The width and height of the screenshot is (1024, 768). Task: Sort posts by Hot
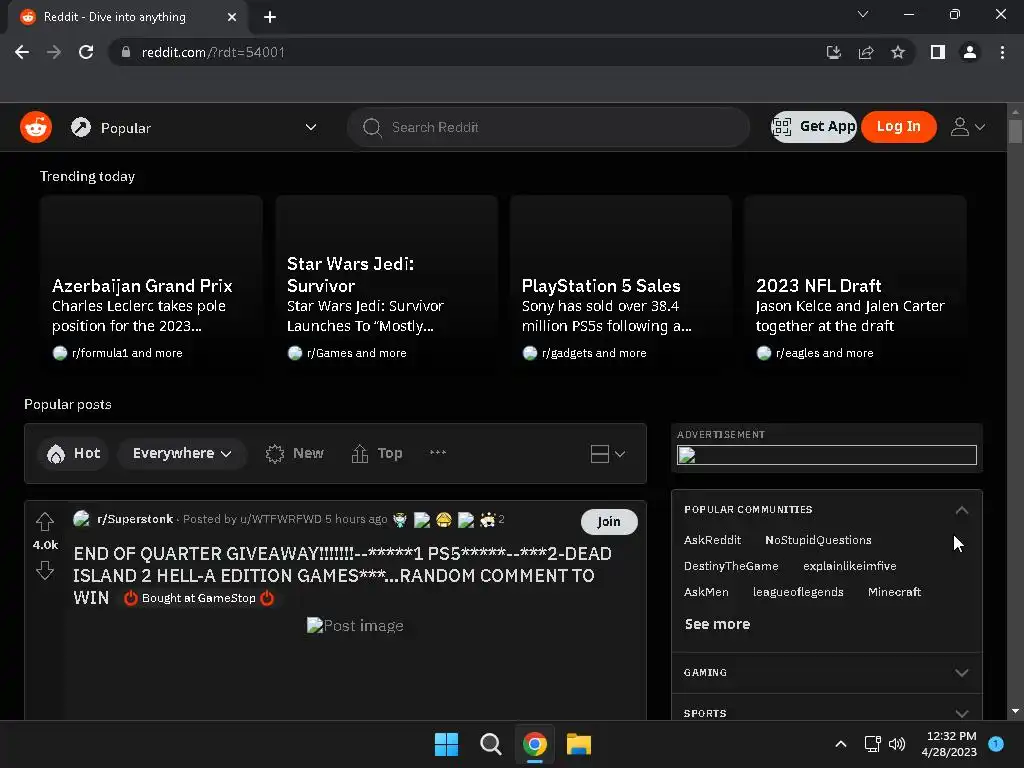[74, 453]
